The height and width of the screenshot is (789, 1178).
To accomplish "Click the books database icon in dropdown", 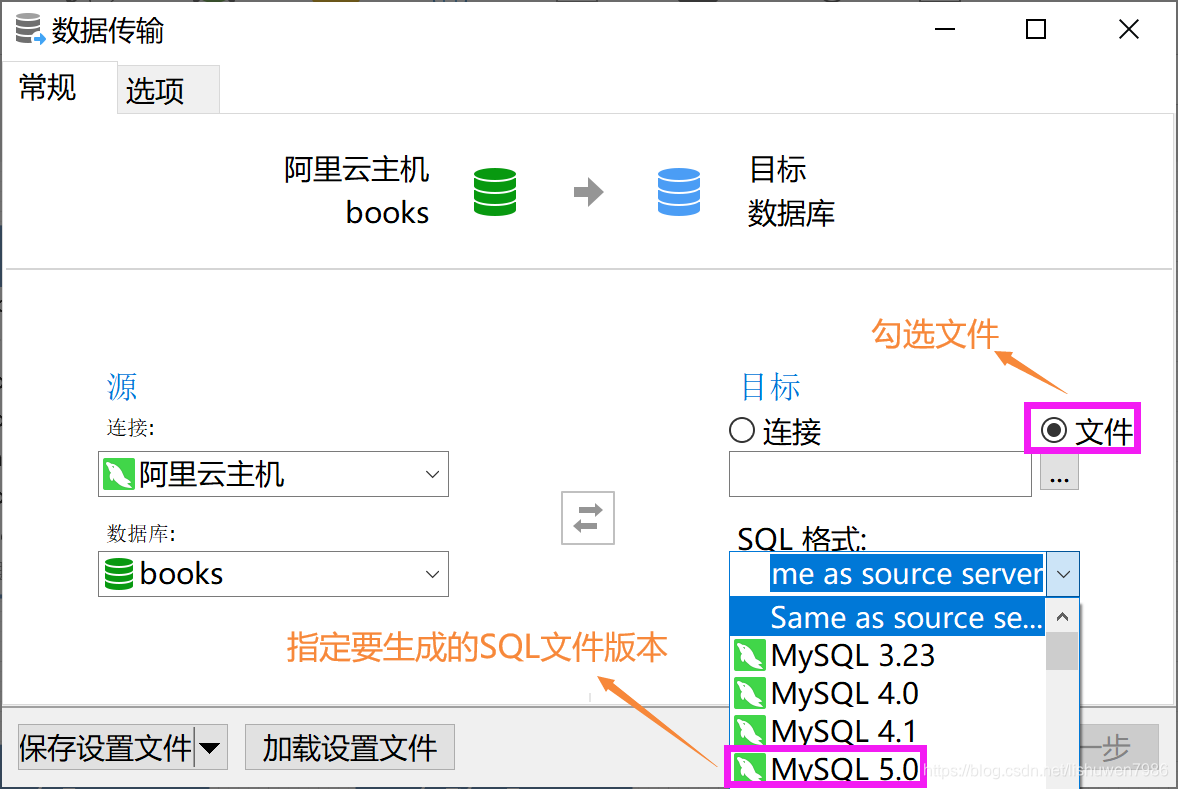I will (119, 574).
